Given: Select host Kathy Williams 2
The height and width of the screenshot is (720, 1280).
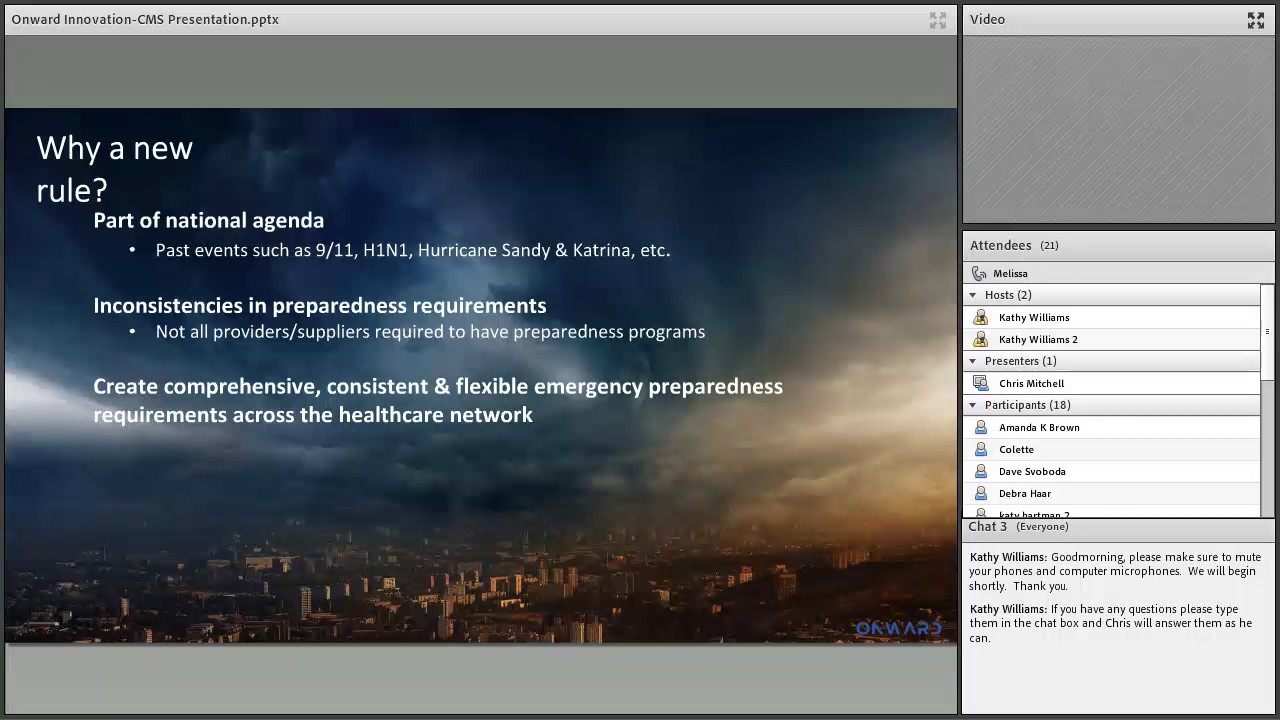Looking at the screenshot, I should pos(1112,340).
